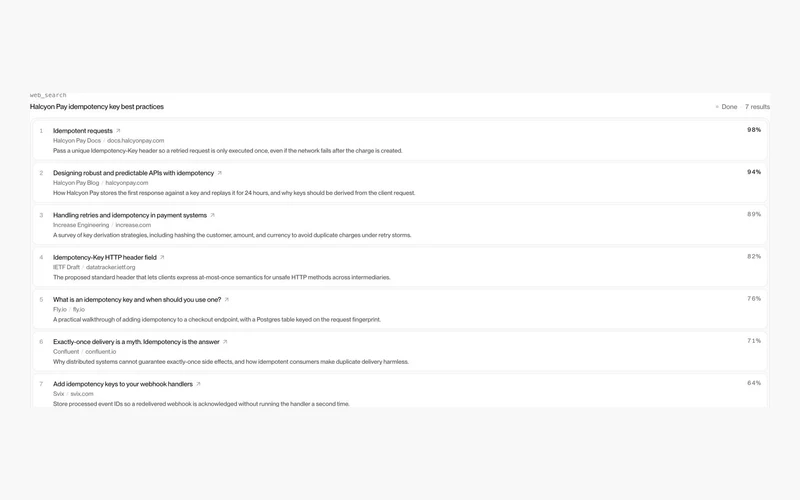800x500 pixels.
Task: Click 'Halcyon Pay Blog' source name
Action: point(76,183)
